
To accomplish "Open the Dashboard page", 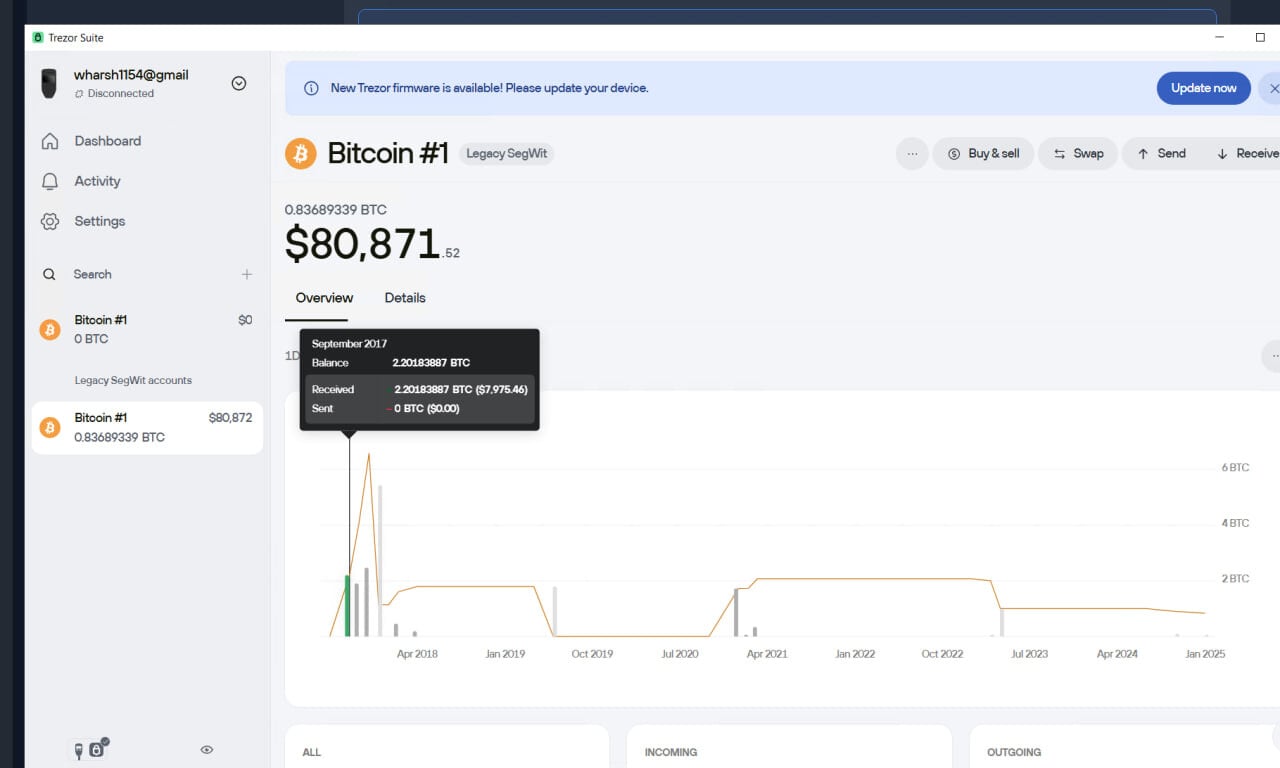I will [107, 141].
